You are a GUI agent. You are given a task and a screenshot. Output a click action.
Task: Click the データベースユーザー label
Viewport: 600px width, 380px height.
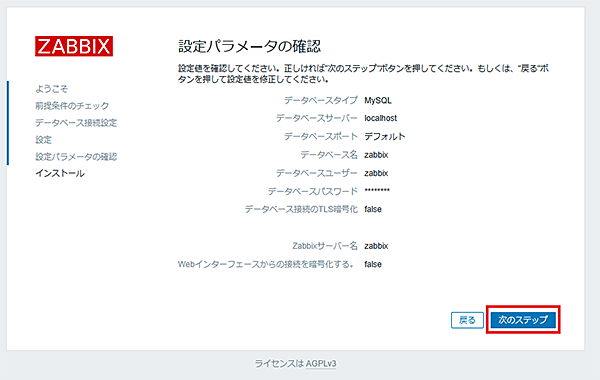[316, 173]
